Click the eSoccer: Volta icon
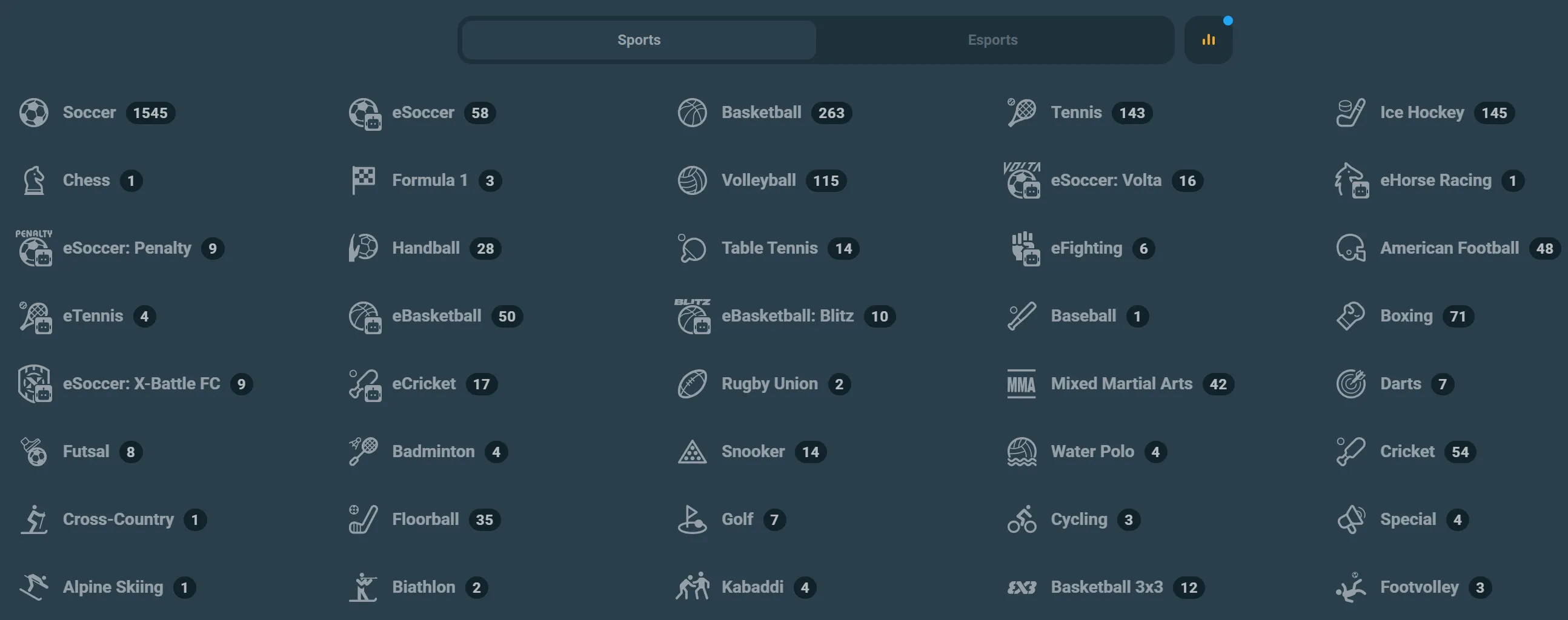Image resolution: width=1568 pixels, height=620 pixels. pyautogui.click(x=1022, y=180)
